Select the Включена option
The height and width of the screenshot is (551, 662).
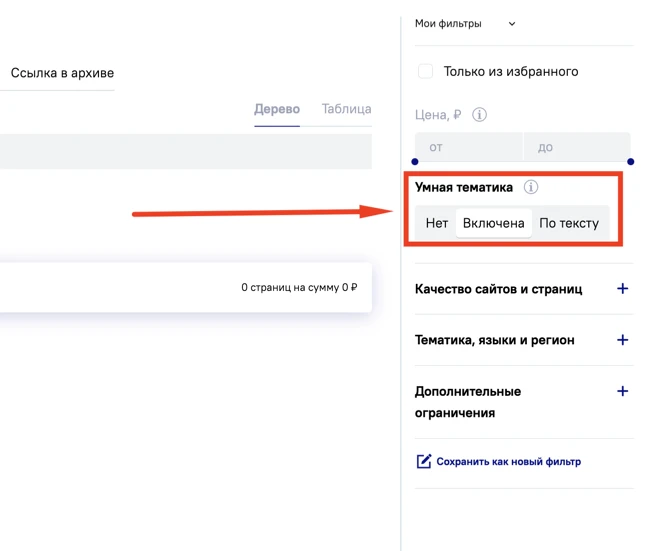pyautogui.click(x=493, y=223)
